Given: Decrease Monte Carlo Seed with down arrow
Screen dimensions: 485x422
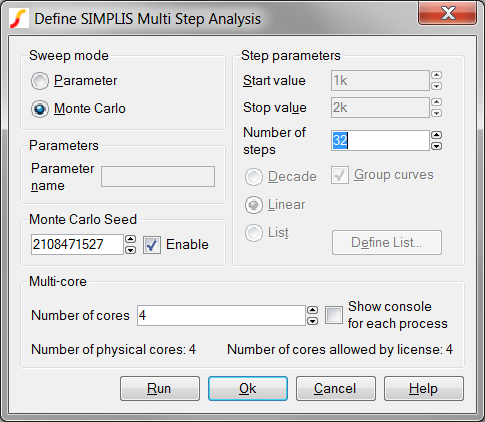Looking at the screenshot, I should click(x=130, y=250).
